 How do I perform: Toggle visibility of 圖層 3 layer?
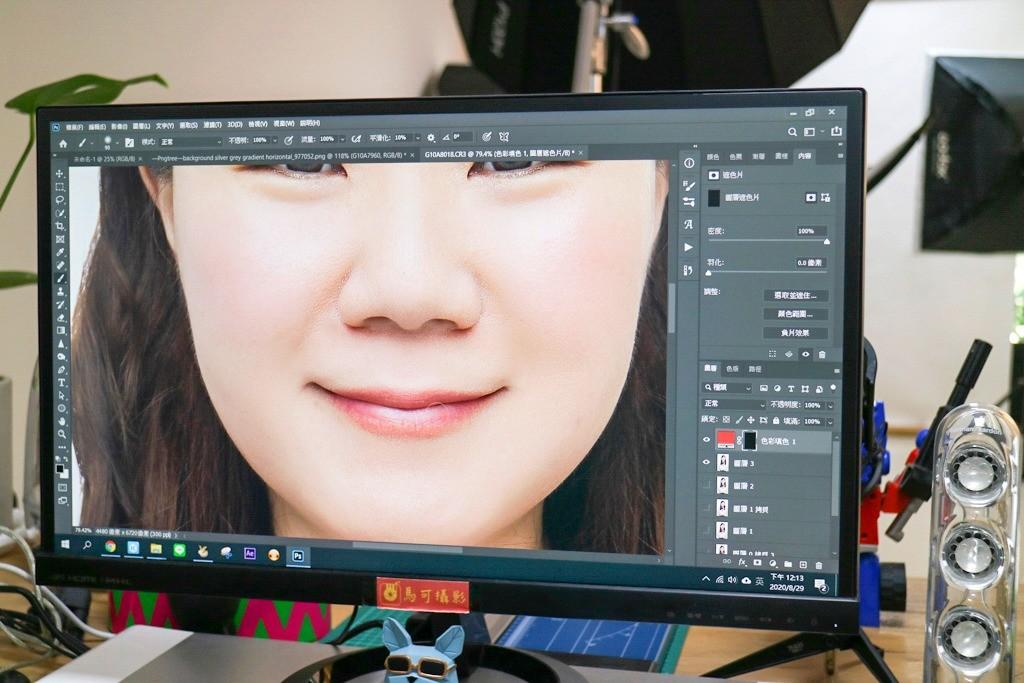(707, 462)
